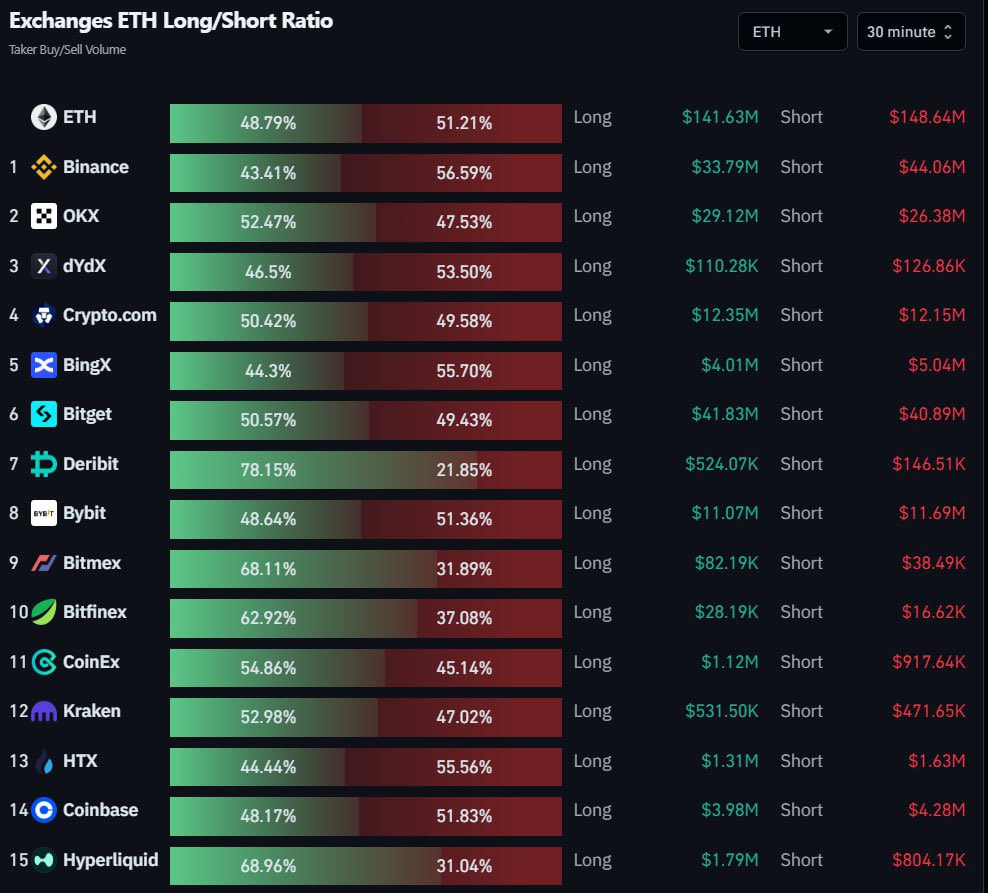The height and width of the screenshot is (893, 988).
Task: Click Coinbase long value $3.98M
Action: tap(730, 810)
